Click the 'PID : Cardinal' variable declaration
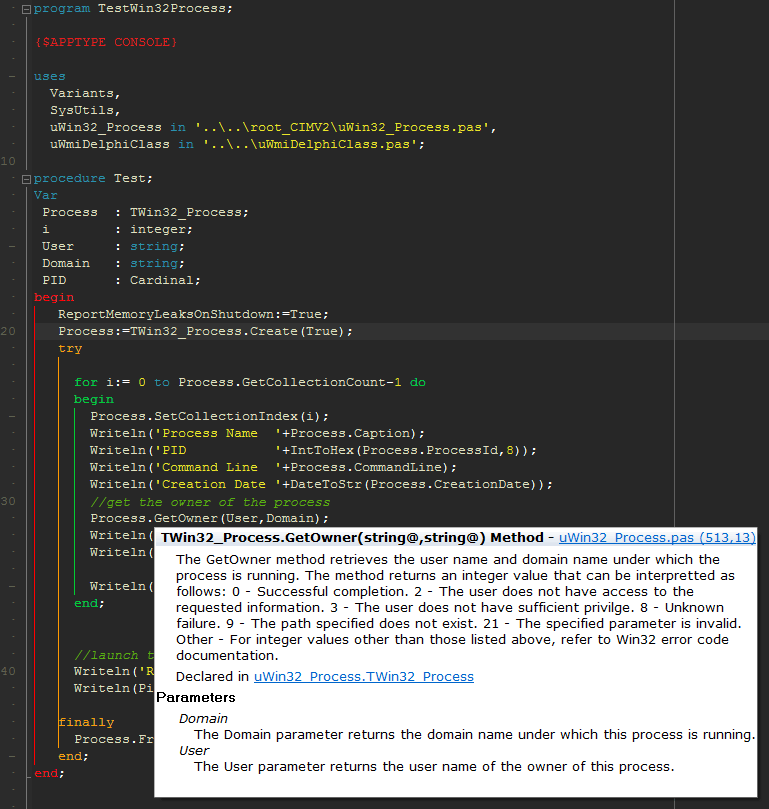This screenshot has width=769, height=809. click(x=121, y=280)
